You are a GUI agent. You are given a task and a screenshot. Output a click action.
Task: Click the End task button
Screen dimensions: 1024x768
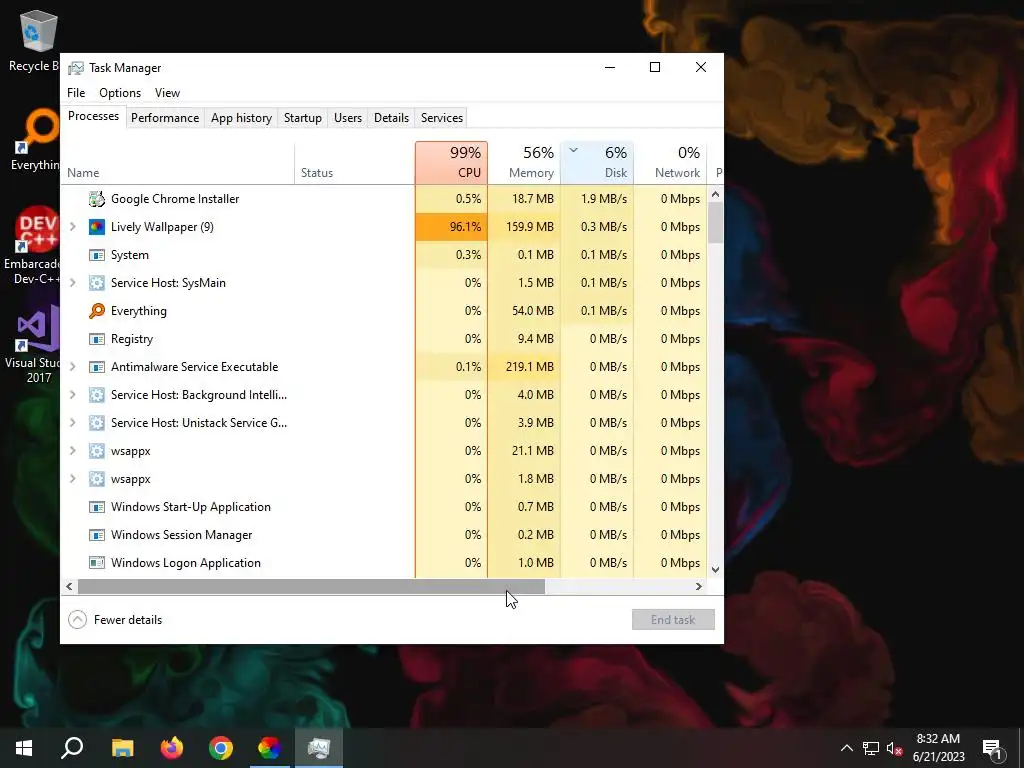point(673,620)
